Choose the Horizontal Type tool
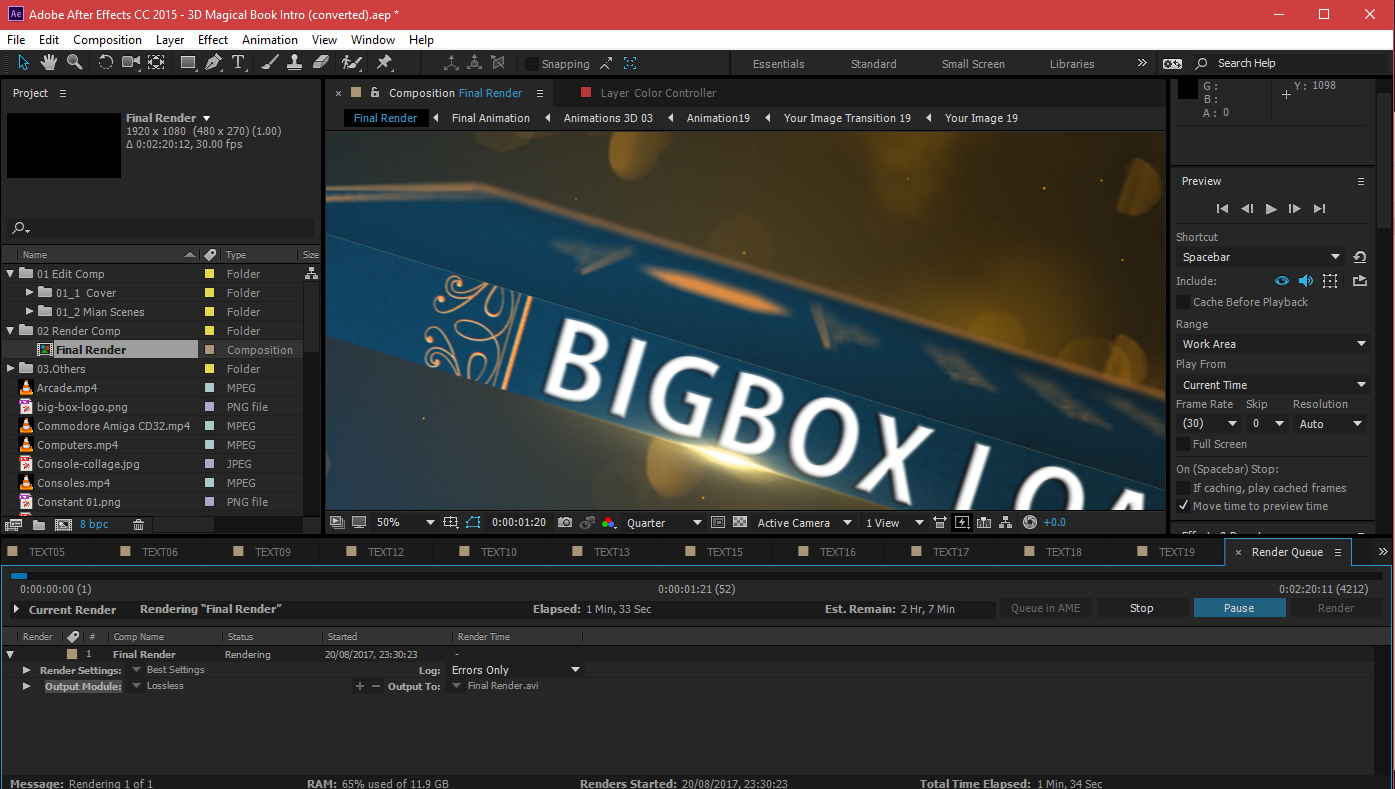Screen dimensions: 1395x789 (239, 63)
